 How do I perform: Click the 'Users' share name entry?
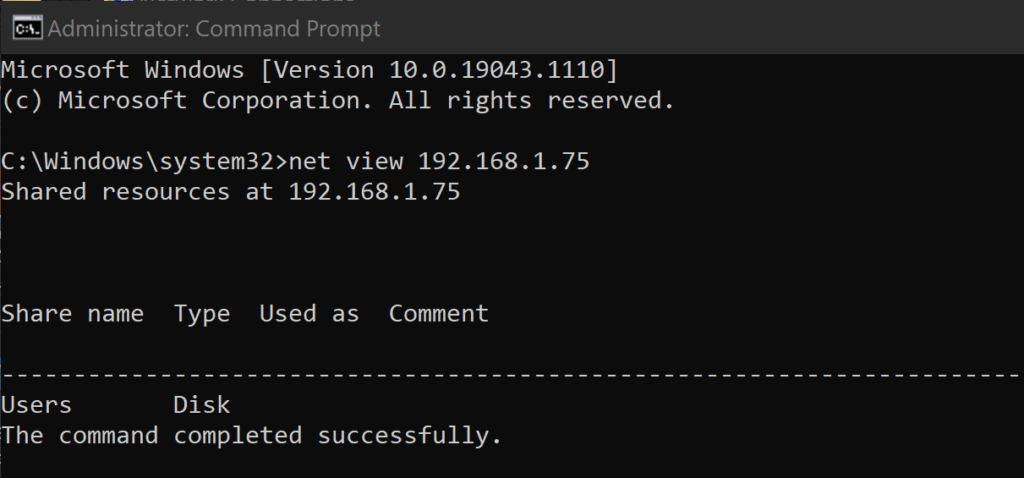click(x=36, y=404)
